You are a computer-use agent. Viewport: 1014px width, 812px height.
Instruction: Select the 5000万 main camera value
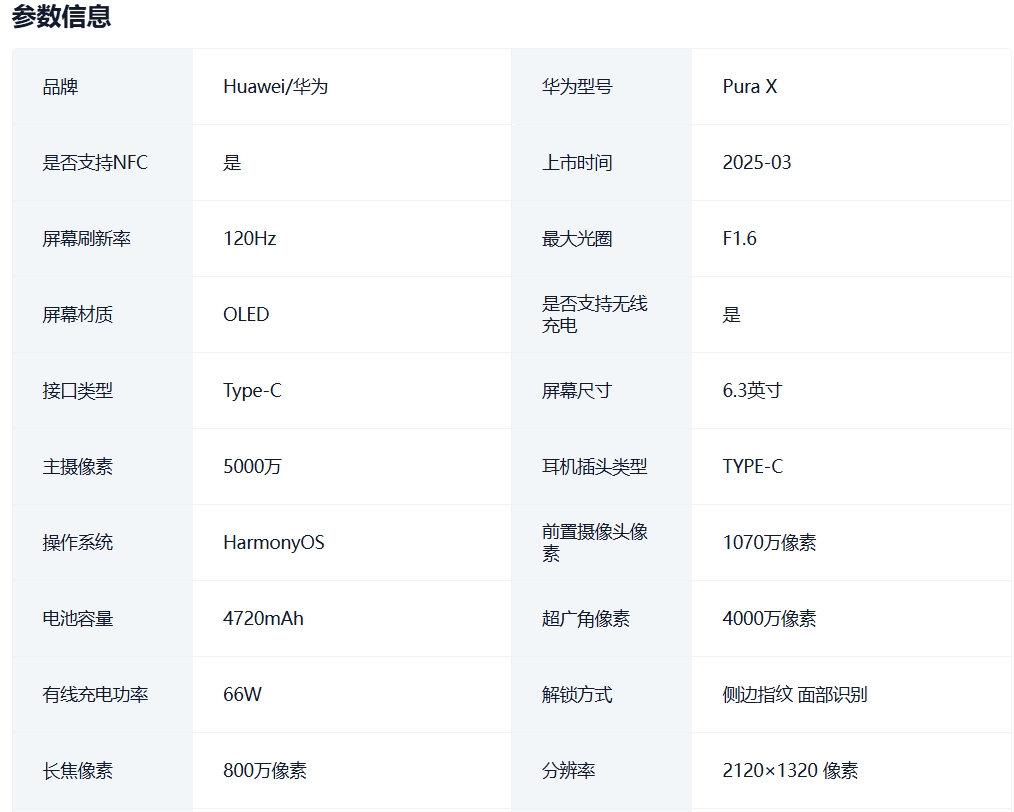click(x=252, y=466)
